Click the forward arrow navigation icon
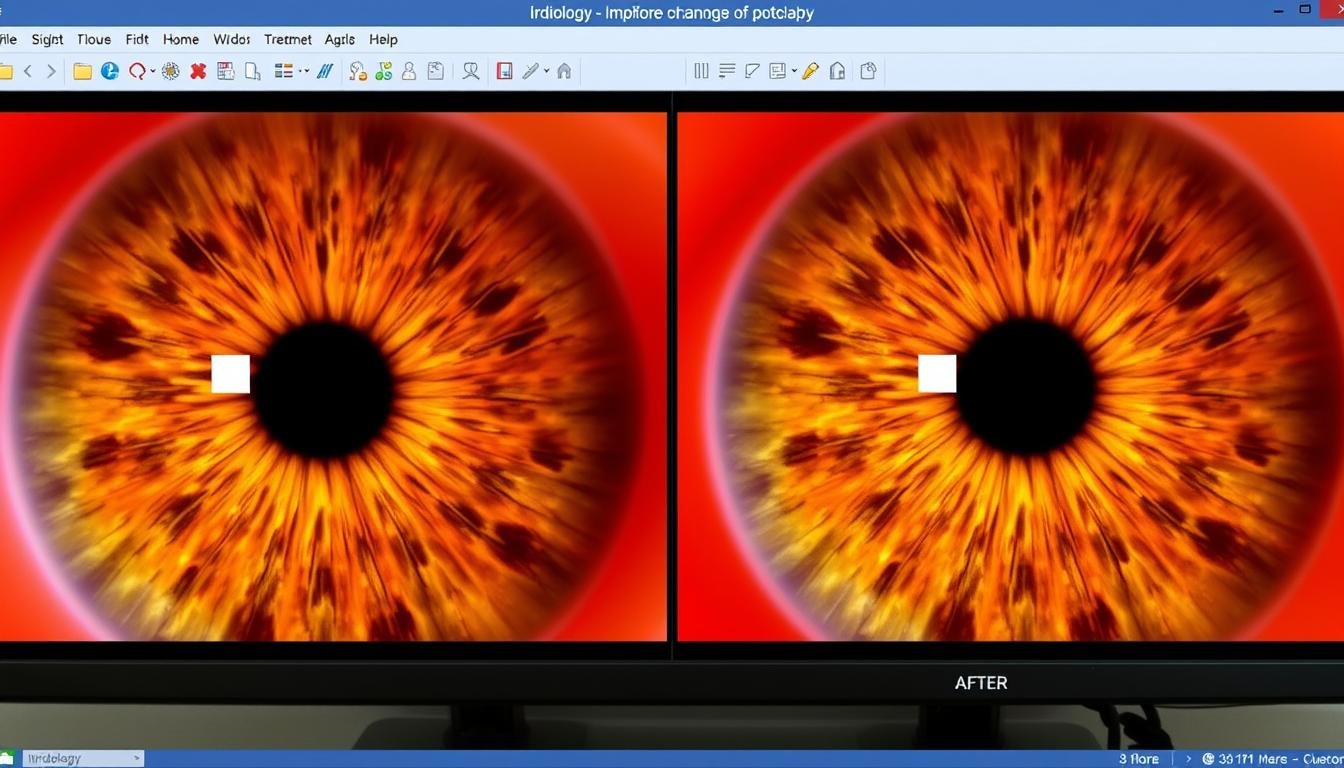This screenshot has height=768, width=1344. pos(51,71)
